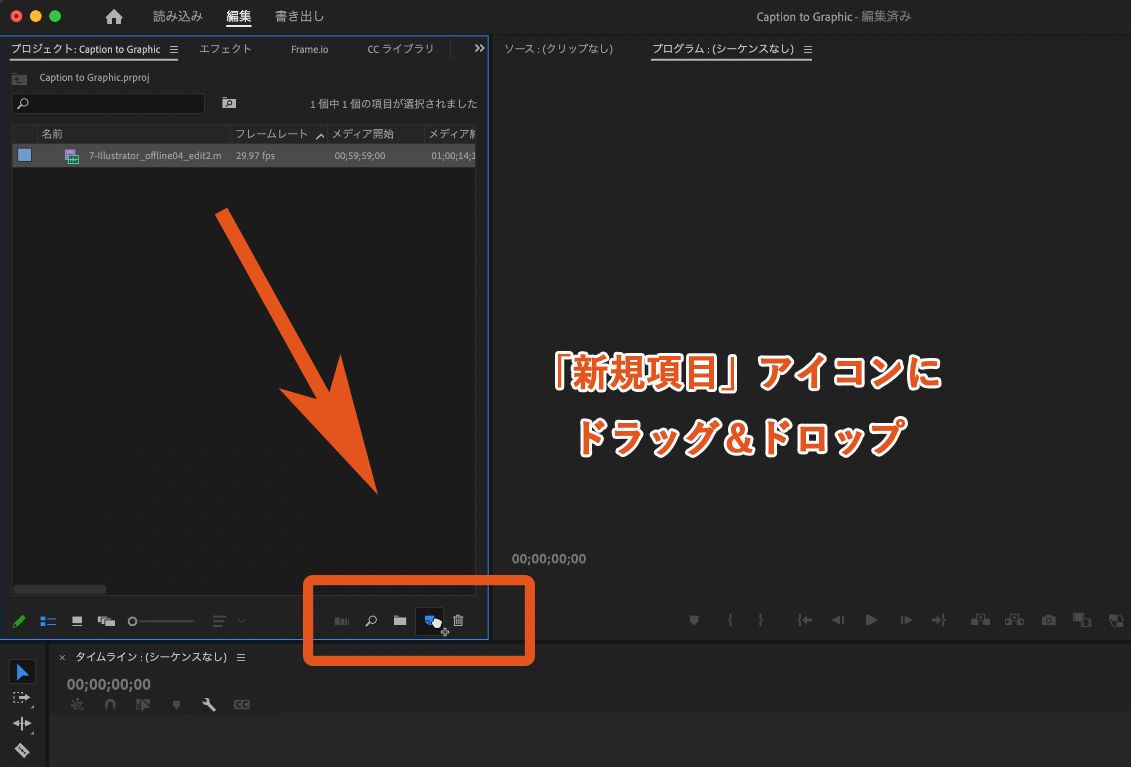The image size is (1131, 767).
Task: Switch project panel to icon view
Action: click(77, 621)
